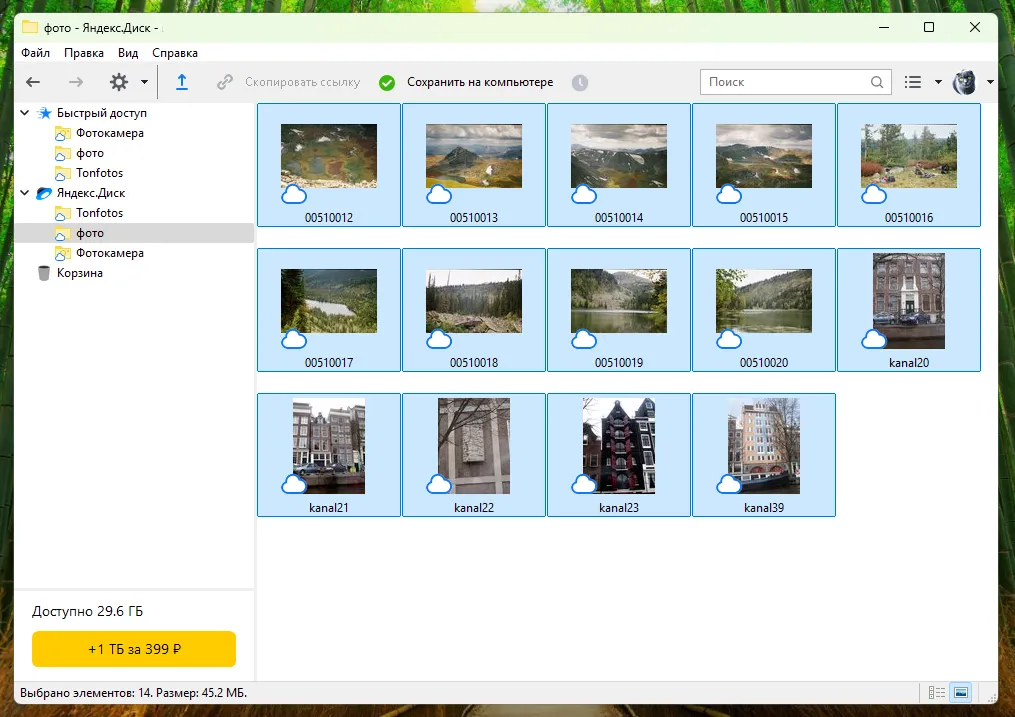This screenshot has width=1015, height=717.
Task: Open dropdown arrow next to settings gear
Action: click(144, 82)
